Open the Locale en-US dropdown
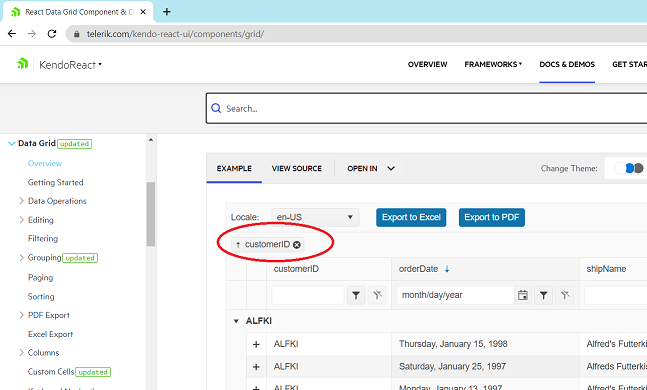The width and height of the screenshot is (647, 390). click(315, 217)
